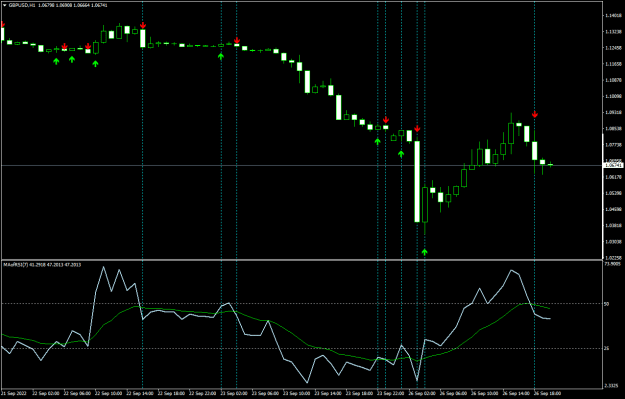Open the chart menu triangle beside GBPUSD,H1

pos(5,5)
